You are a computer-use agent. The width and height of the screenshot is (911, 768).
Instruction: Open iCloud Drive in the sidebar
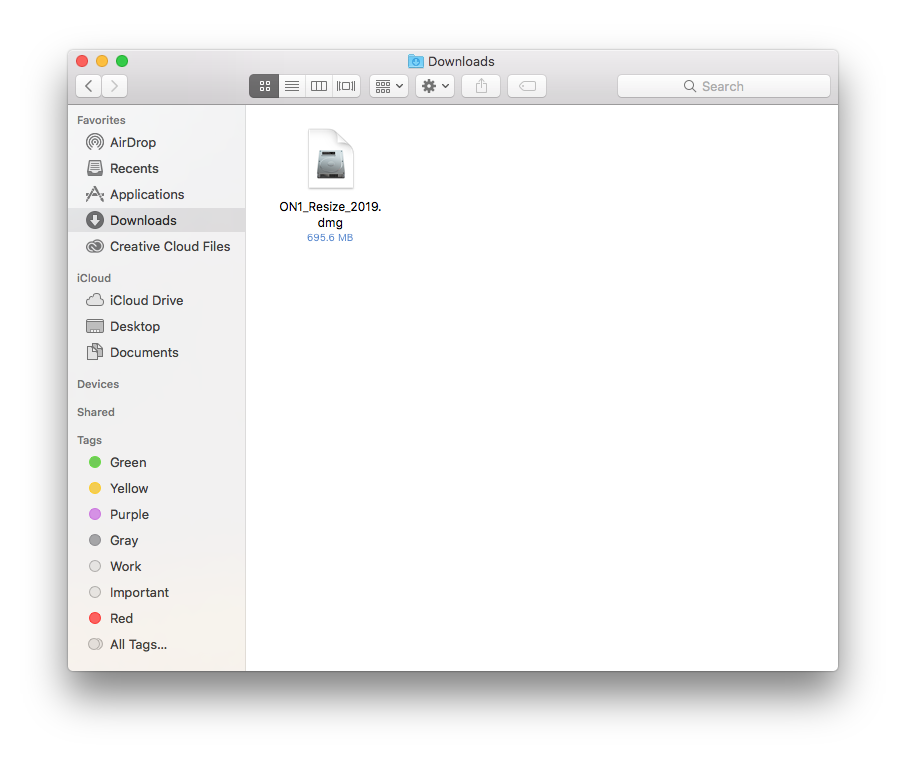(156, 300)
